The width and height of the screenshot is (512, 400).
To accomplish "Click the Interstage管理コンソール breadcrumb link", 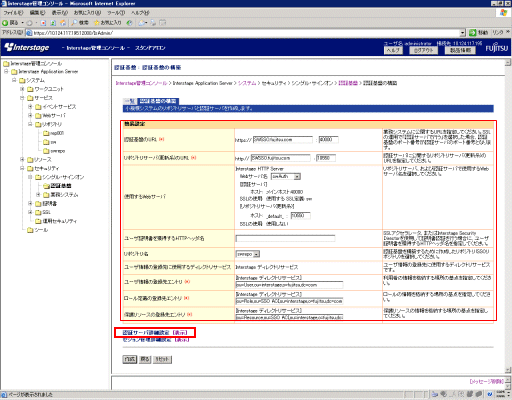I will pos(141,83).
